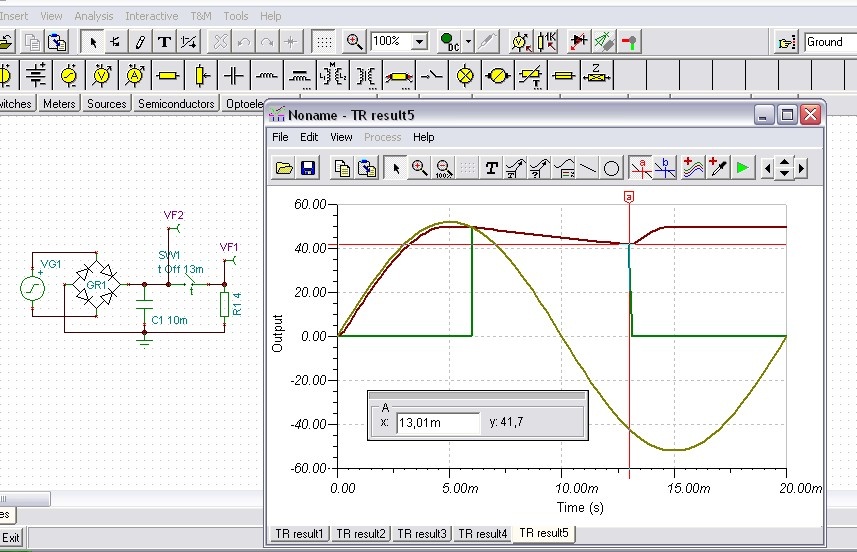This screenshot has height=552, width=857.
Task: Select the circle drawing tool
Action: (x=612, y=168)
